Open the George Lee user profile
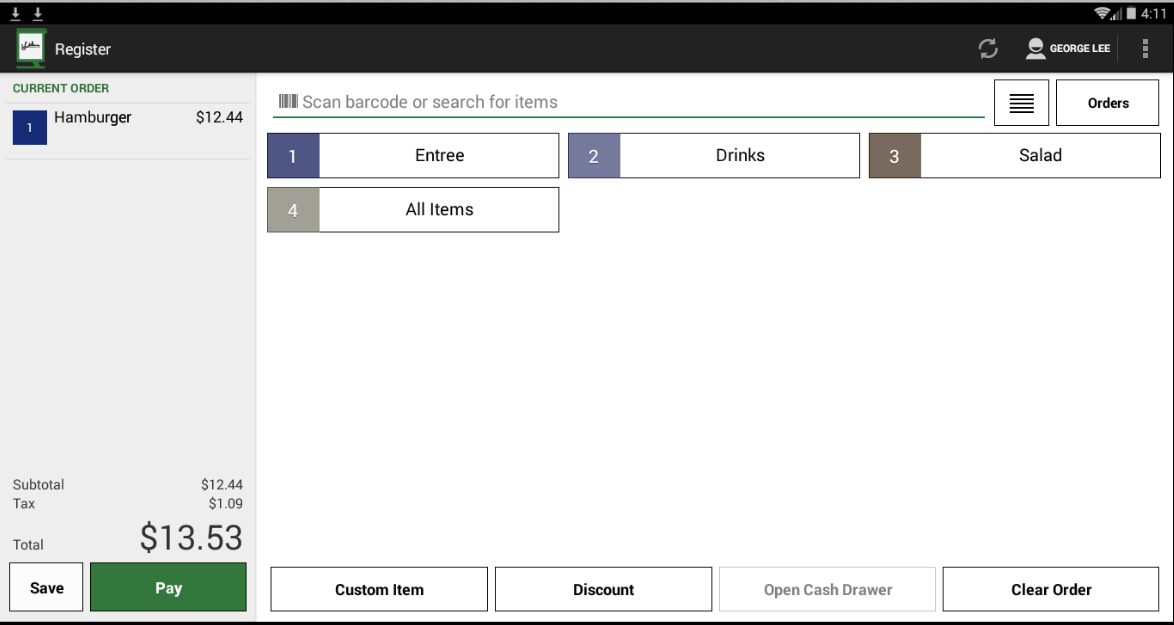The width and height of the screenshot is (1174, 625). pyautogui.click(x=1068, y=49)
